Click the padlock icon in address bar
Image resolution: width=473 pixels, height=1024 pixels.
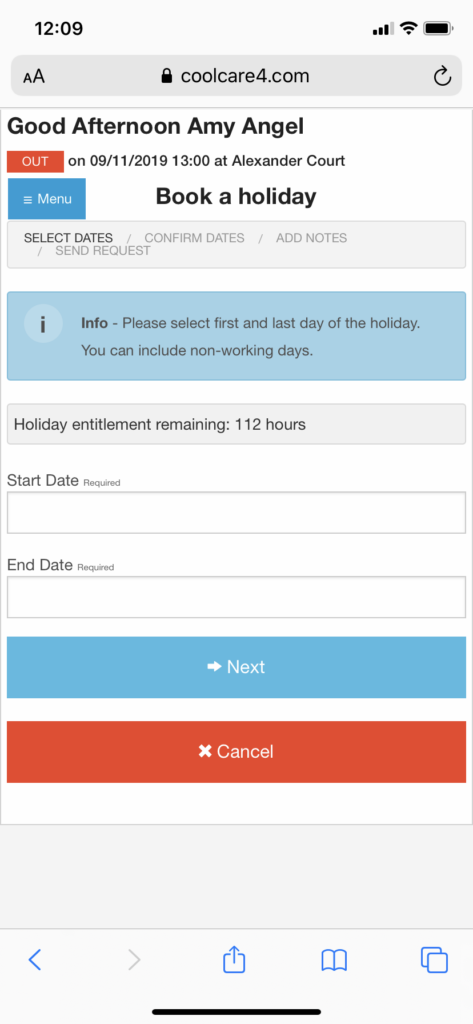coord(167,76)
